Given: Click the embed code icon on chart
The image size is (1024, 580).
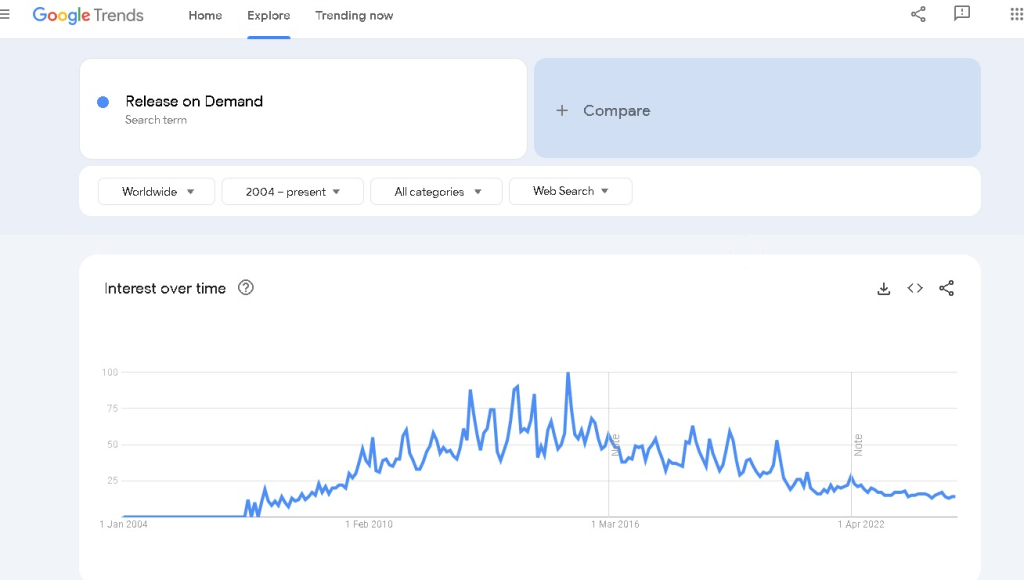Looking at the screenshot, I should pos(915,288).
